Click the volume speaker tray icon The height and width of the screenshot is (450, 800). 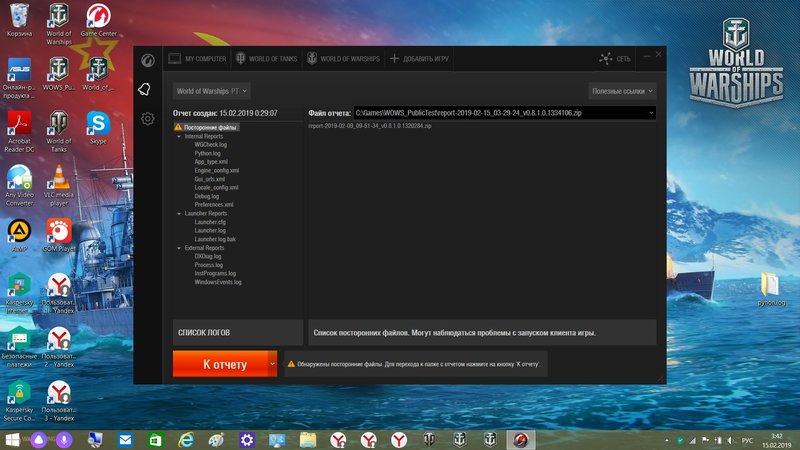click(x=731, y=440)
